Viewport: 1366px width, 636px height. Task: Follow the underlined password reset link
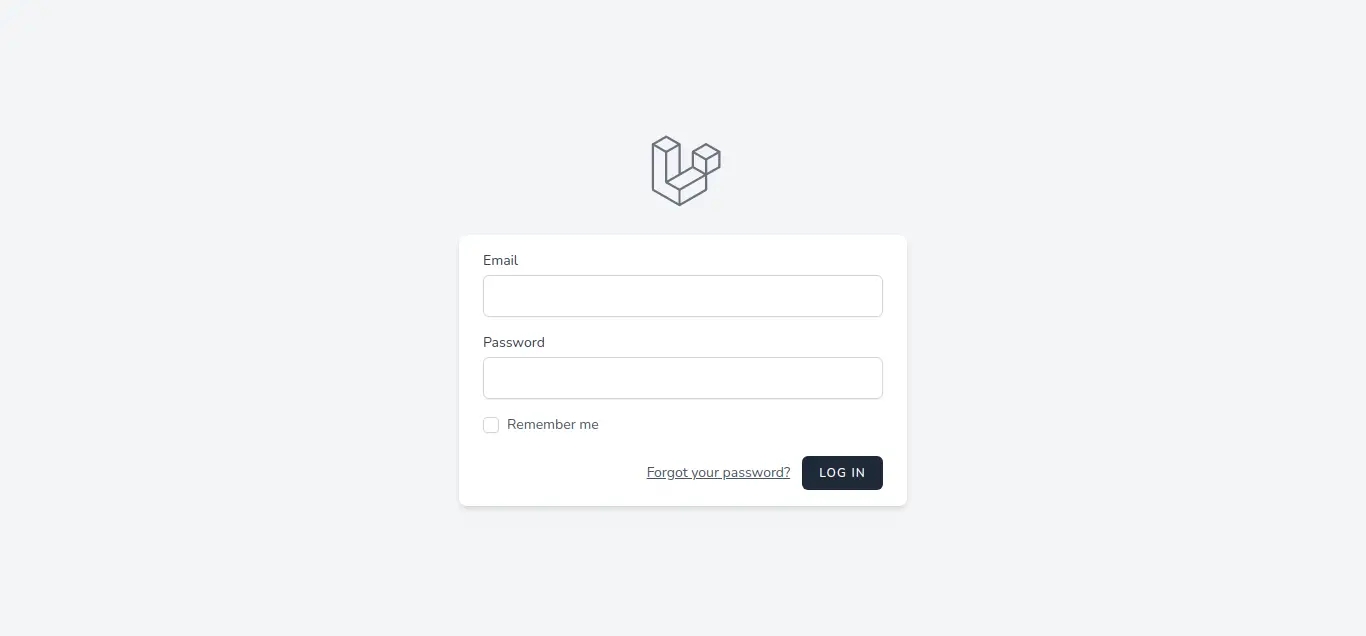(x=718, y=473)
